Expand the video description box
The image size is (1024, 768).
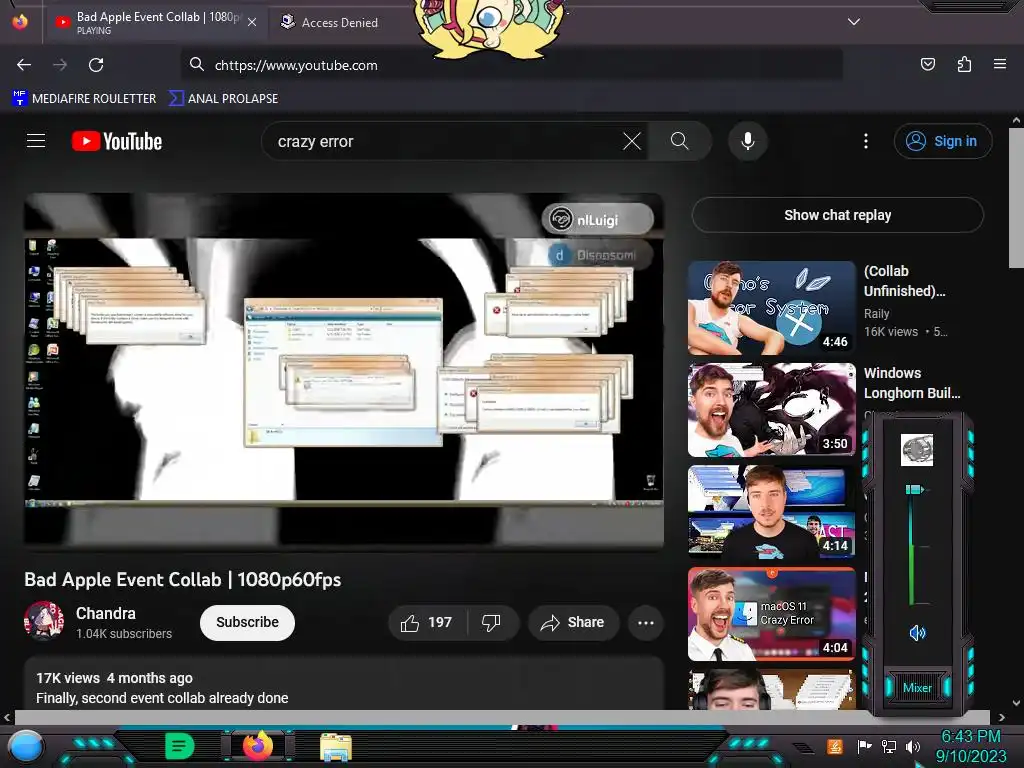point(344,684)
